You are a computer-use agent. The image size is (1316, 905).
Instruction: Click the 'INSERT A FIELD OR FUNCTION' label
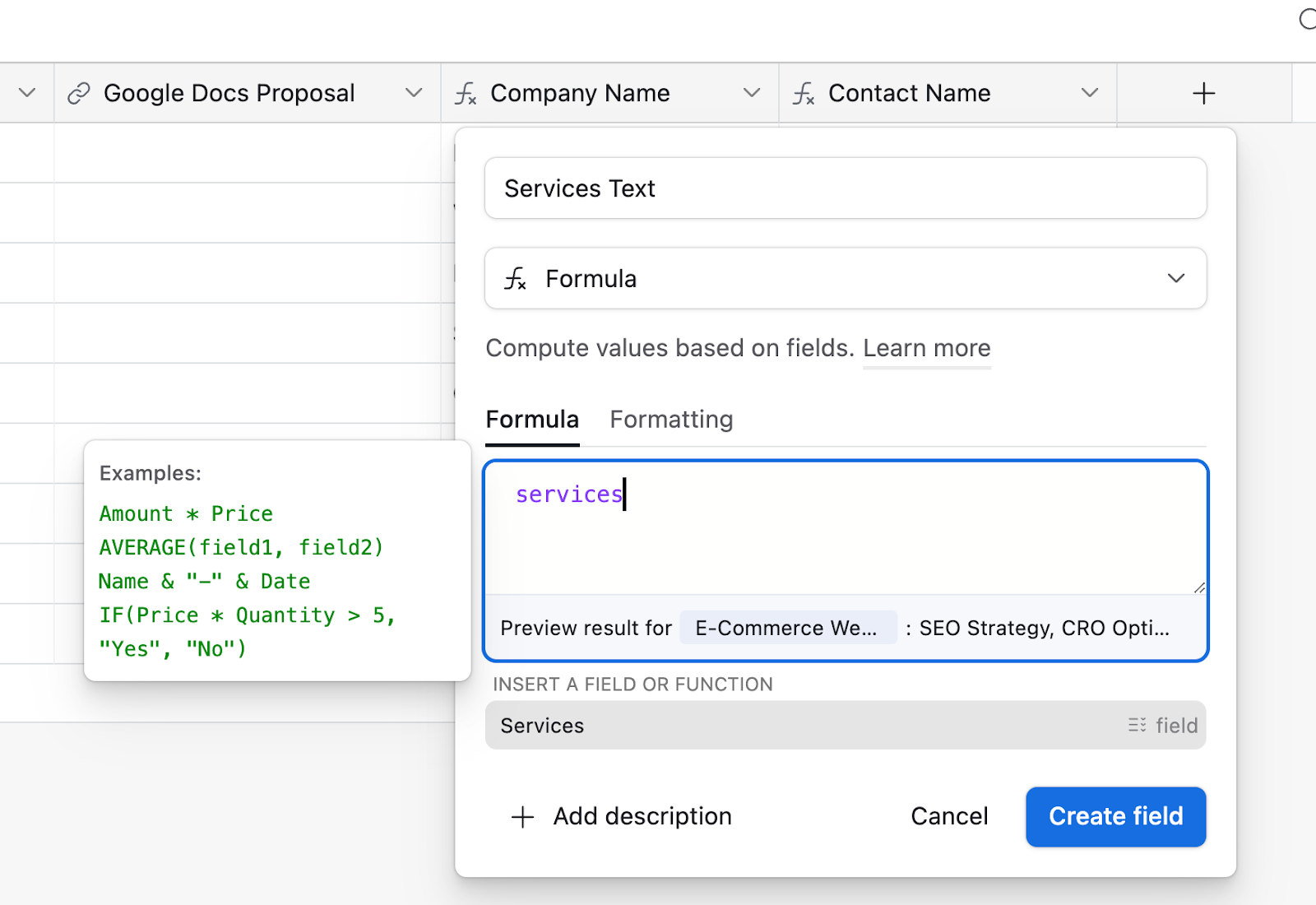point(633,685)
